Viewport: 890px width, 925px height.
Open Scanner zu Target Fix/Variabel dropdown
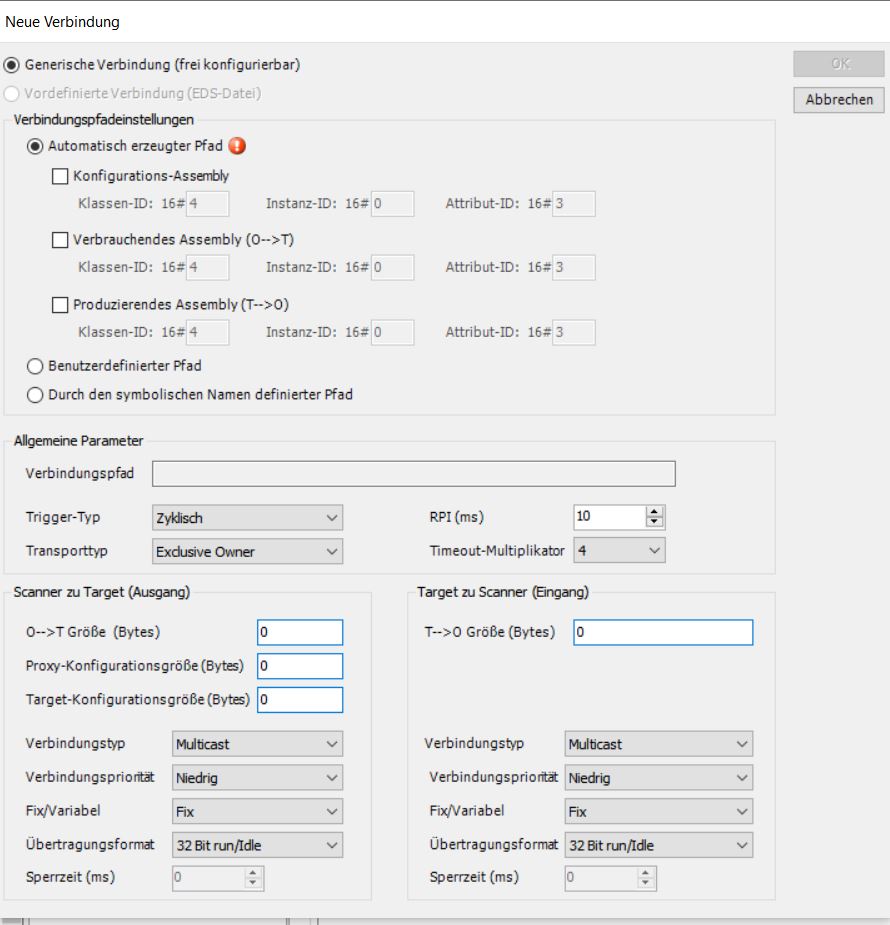click(x=257, y=811)
